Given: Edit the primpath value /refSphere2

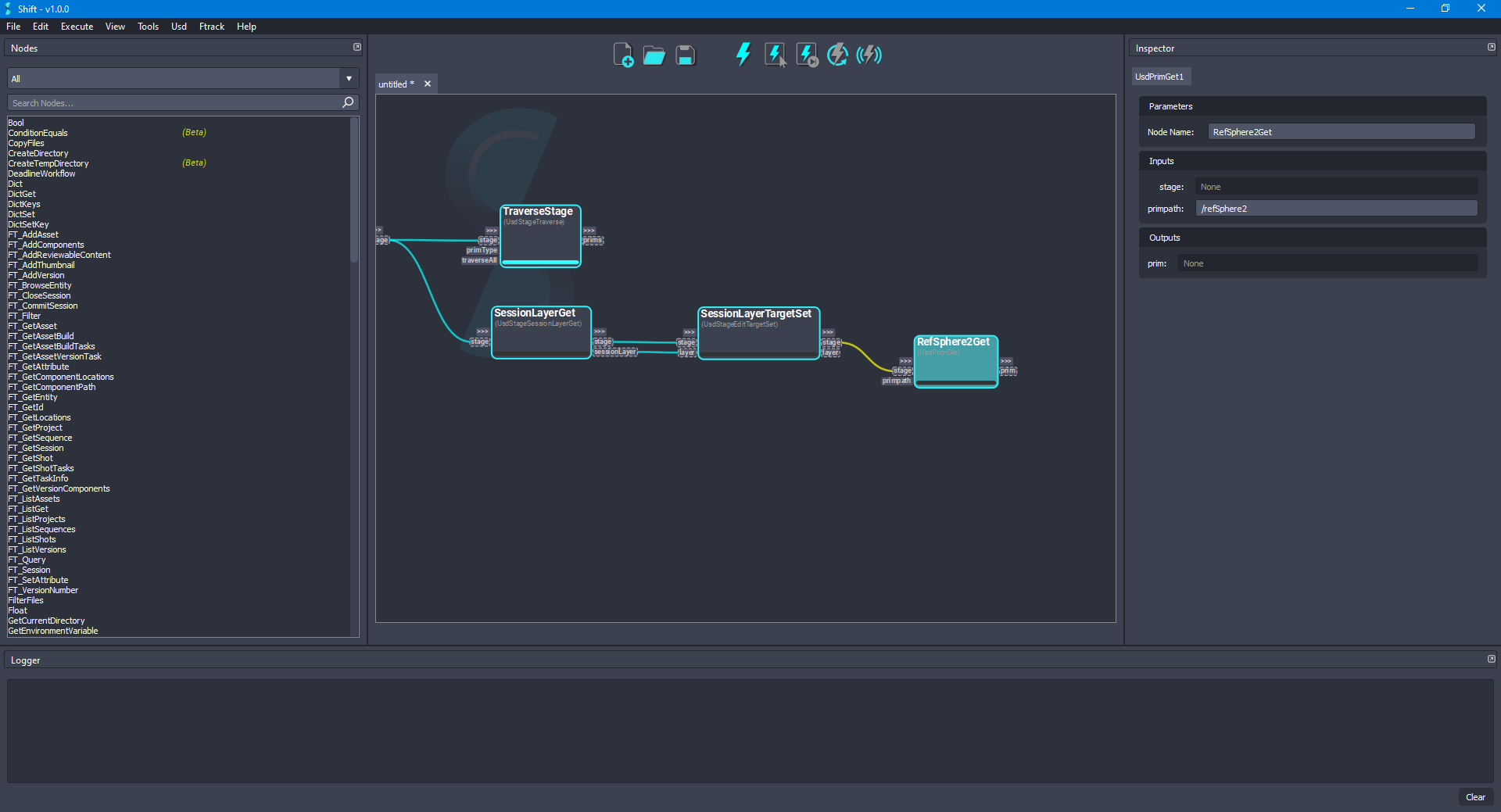Looking at the screenshot, I should point(1337,208).
